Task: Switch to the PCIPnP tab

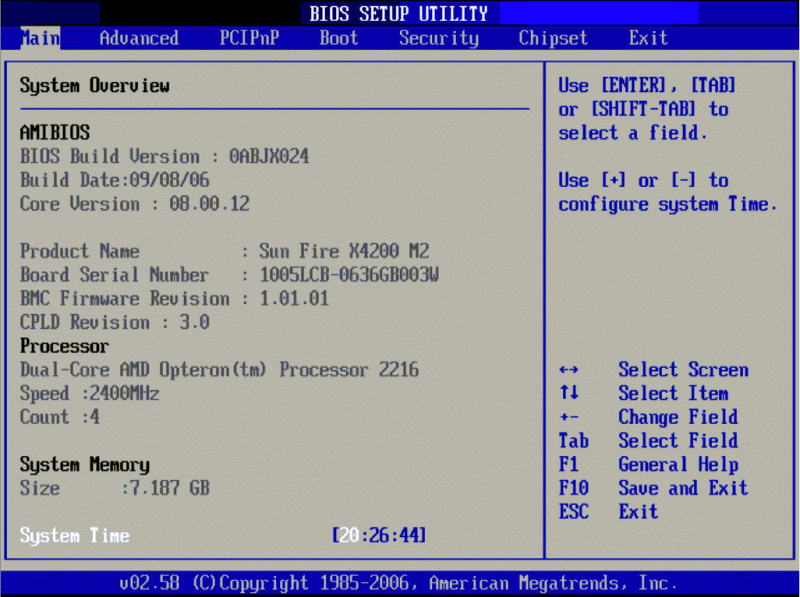Action: (x=249, y=38)
